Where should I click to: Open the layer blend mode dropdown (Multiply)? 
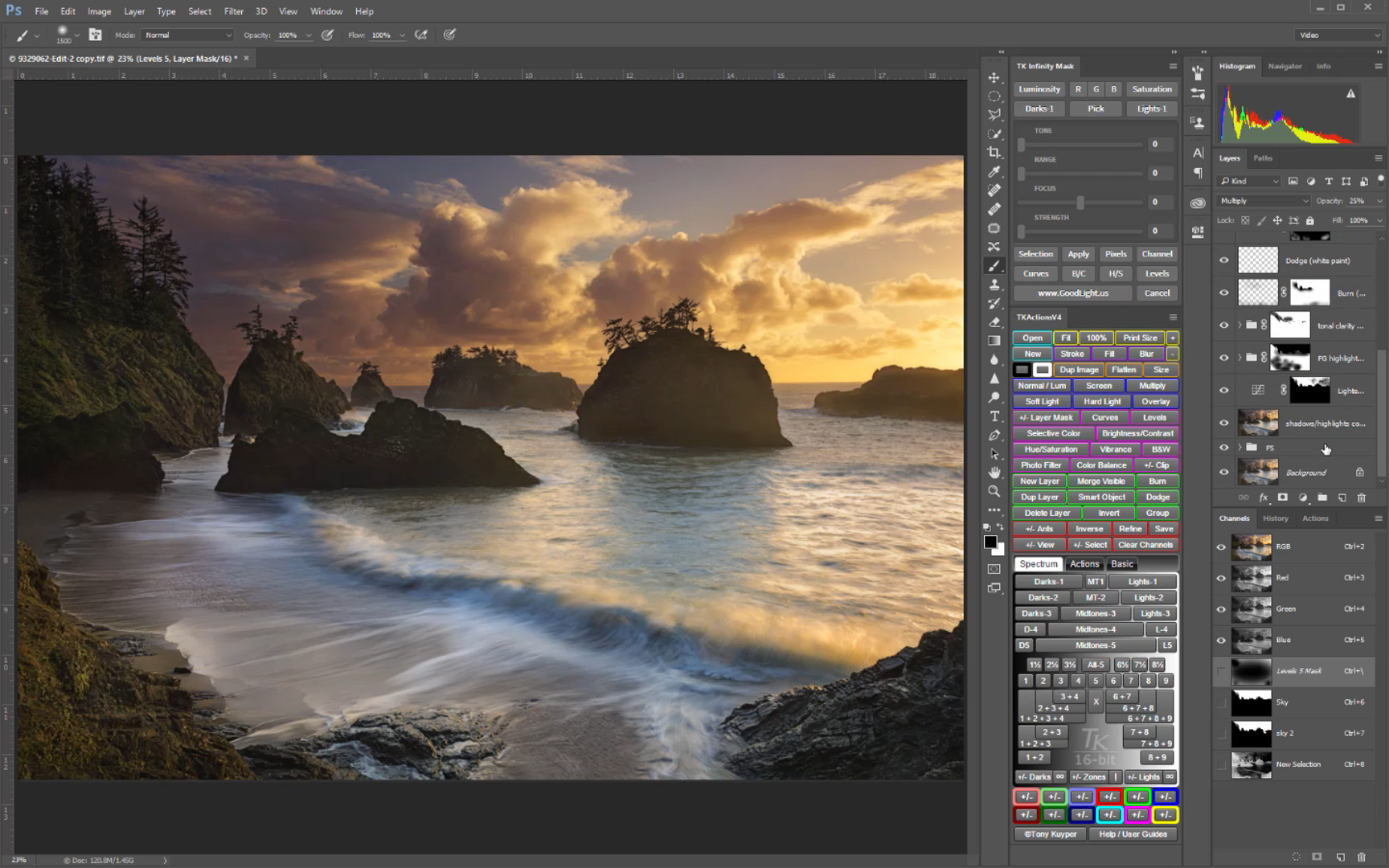1263,201
